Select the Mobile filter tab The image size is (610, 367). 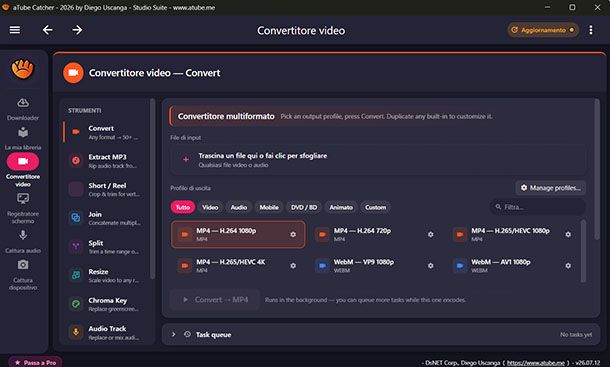(x=269, y=207)
